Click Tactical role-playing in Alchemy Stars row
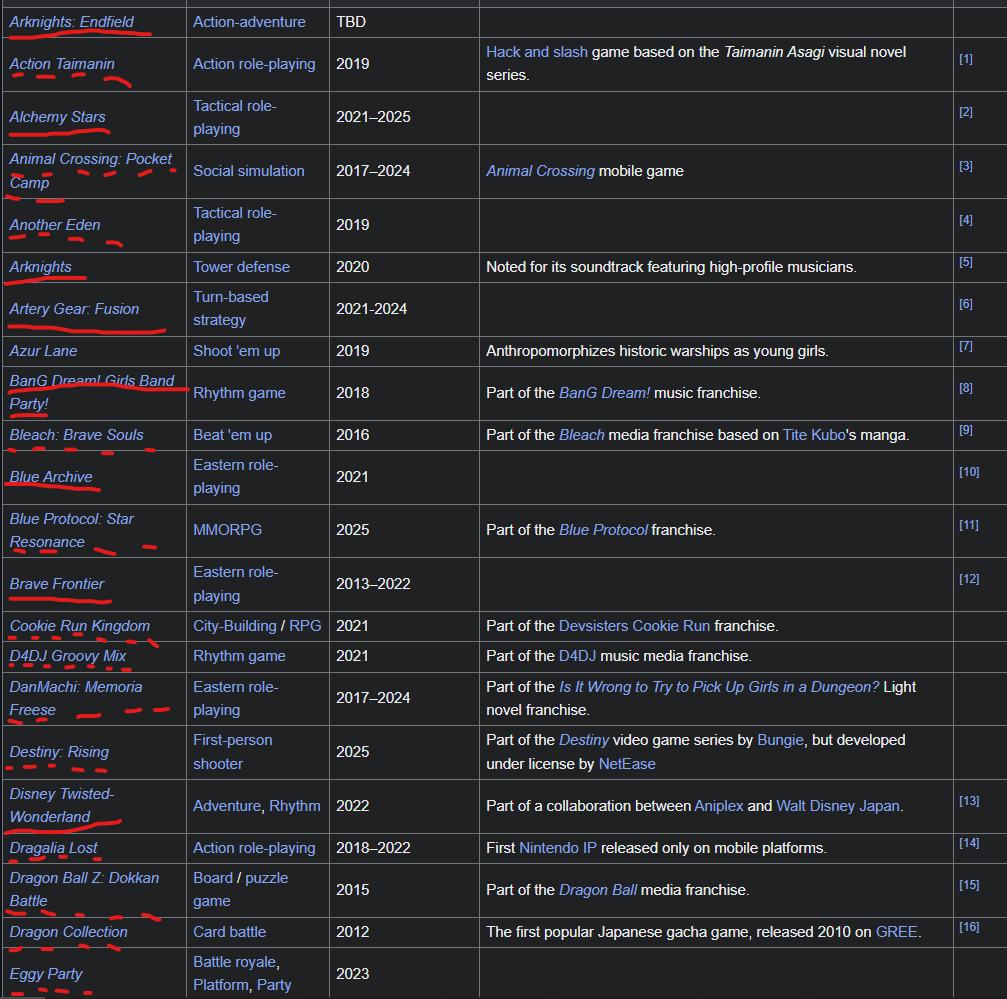 pos(235,117)
